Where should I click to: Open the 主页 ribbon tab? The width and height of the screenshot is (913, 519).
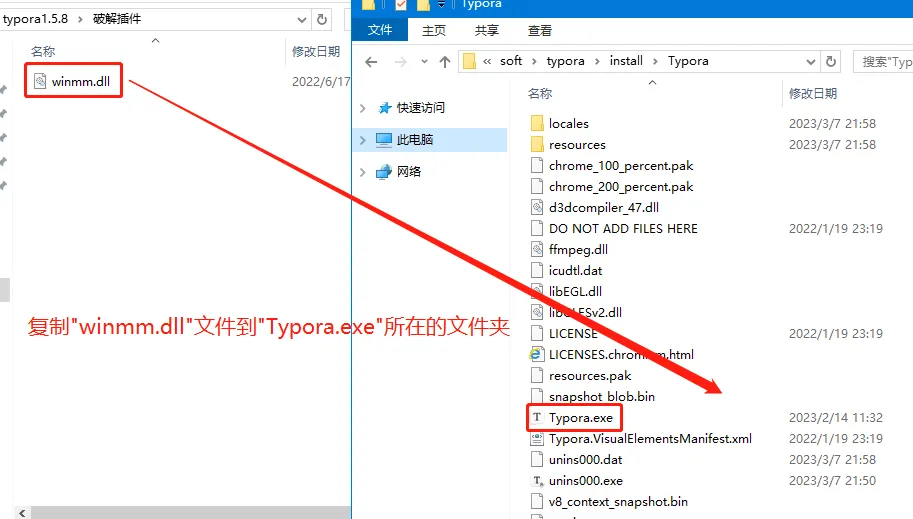point(434,30)
